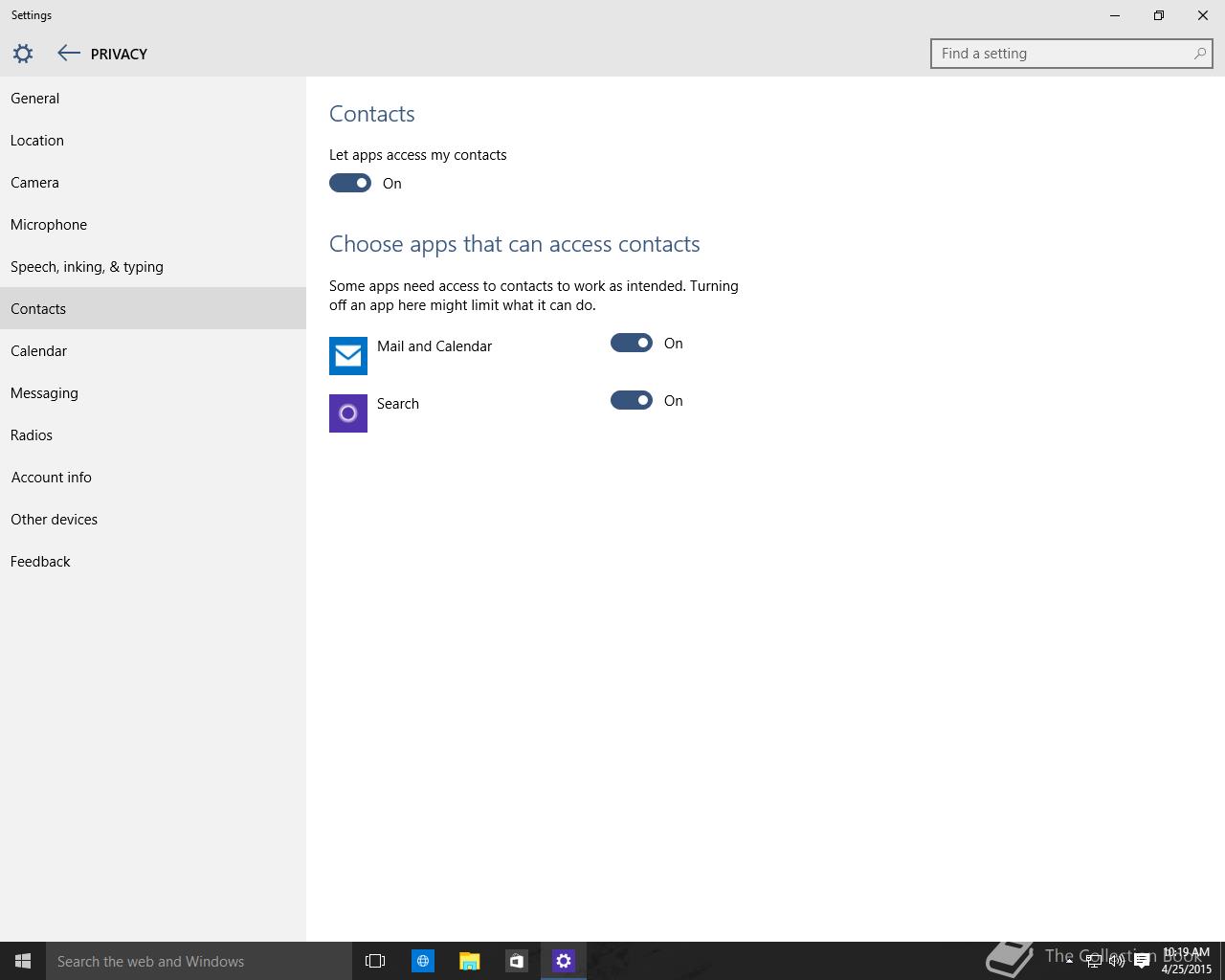Image resolution: width=1225 pixels, height=980 pixels.
Task: Go back using the left arrow
Action: [68, 54]
